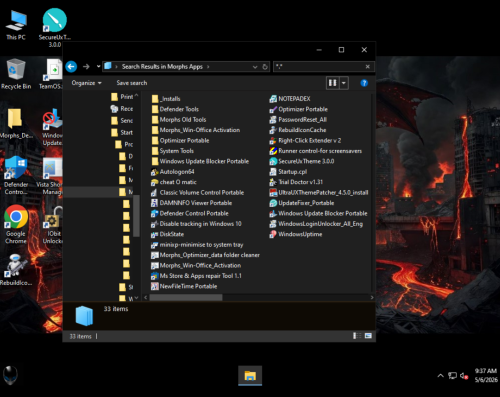This screenshot has width=500, height=397.
Task: Select Start folder in navigation pane
Action: (x=122, y=132)
